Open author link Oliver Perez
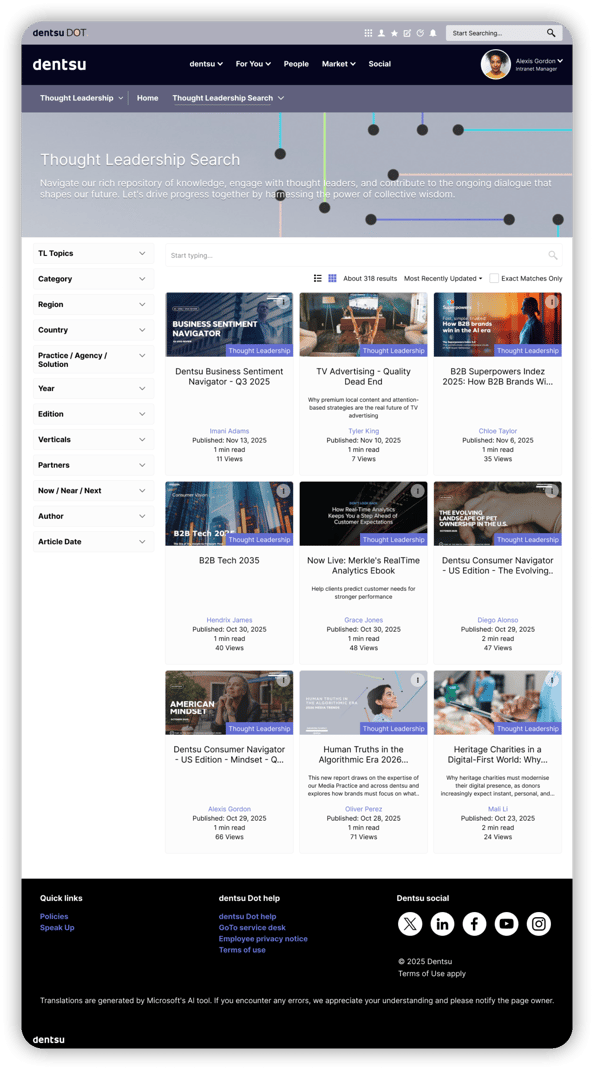594x1070 pixels. click(x=363, y=809)
